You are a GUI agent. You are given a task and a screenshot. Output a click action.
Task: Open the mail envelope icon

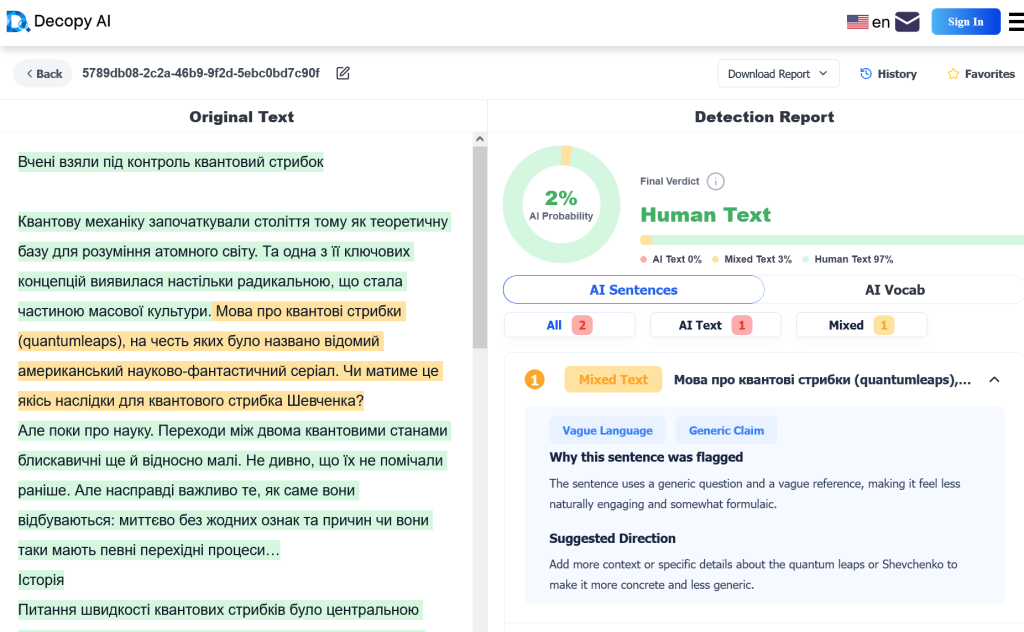point(907,22)
